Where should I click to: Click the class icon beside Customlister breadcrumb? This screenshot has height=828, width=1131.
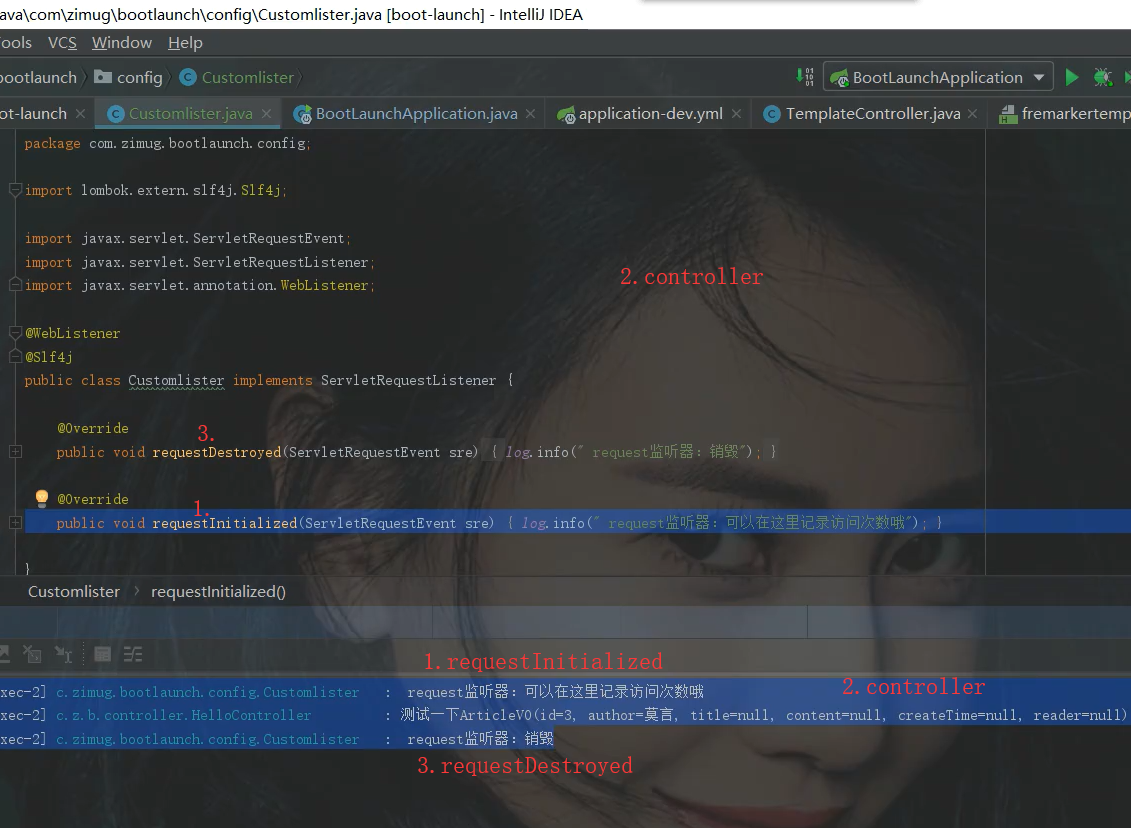[188, 77]
